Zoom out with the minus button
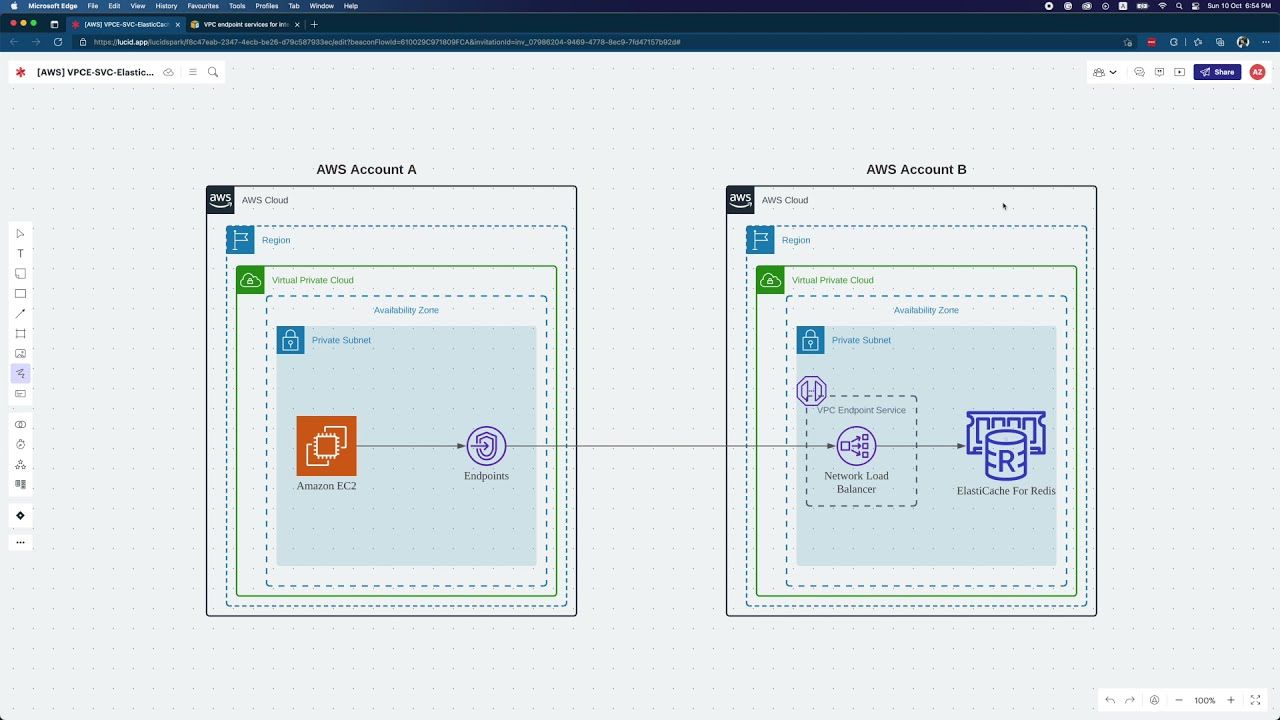 coord(1179,700)
